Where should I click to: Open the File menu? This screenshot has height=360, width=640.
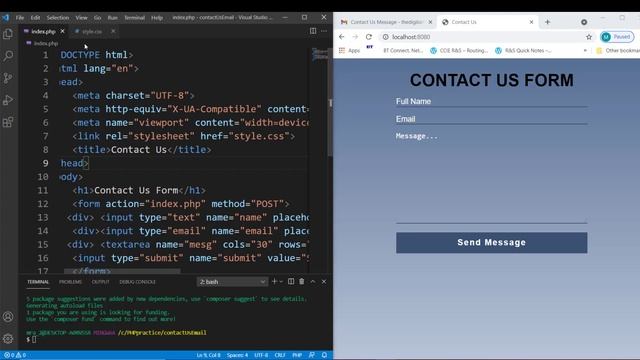click(x=20, y=18)
